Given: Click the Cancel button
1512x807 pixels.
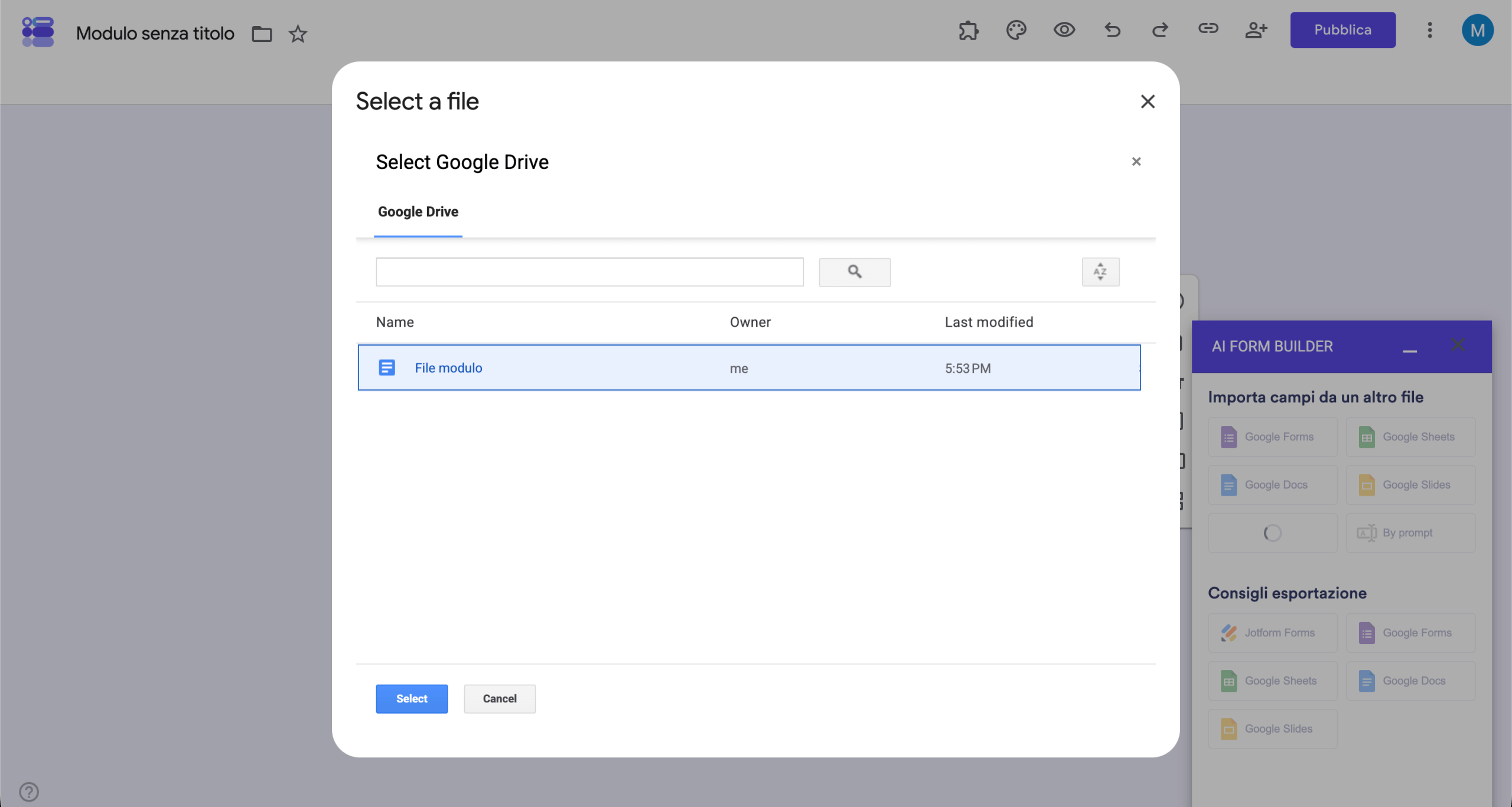Looking at the screenshot, I should point(500,698).
